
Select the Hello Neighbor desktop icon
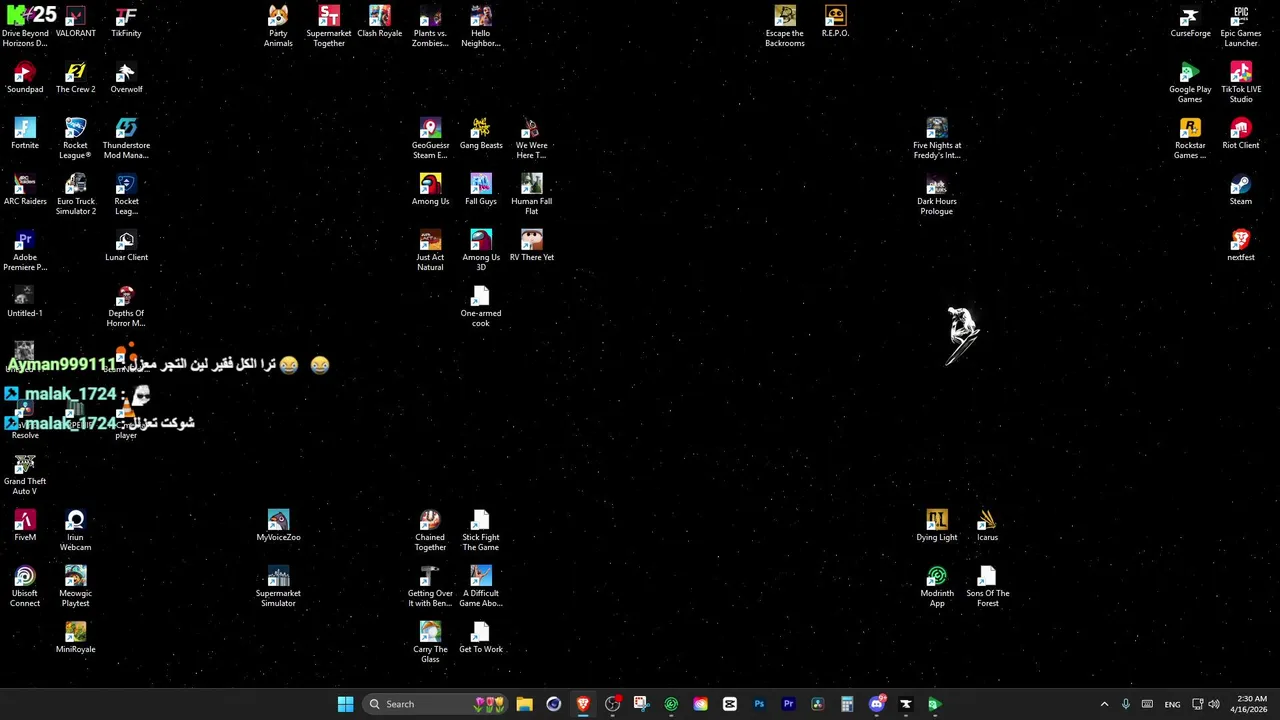point(481,27)
